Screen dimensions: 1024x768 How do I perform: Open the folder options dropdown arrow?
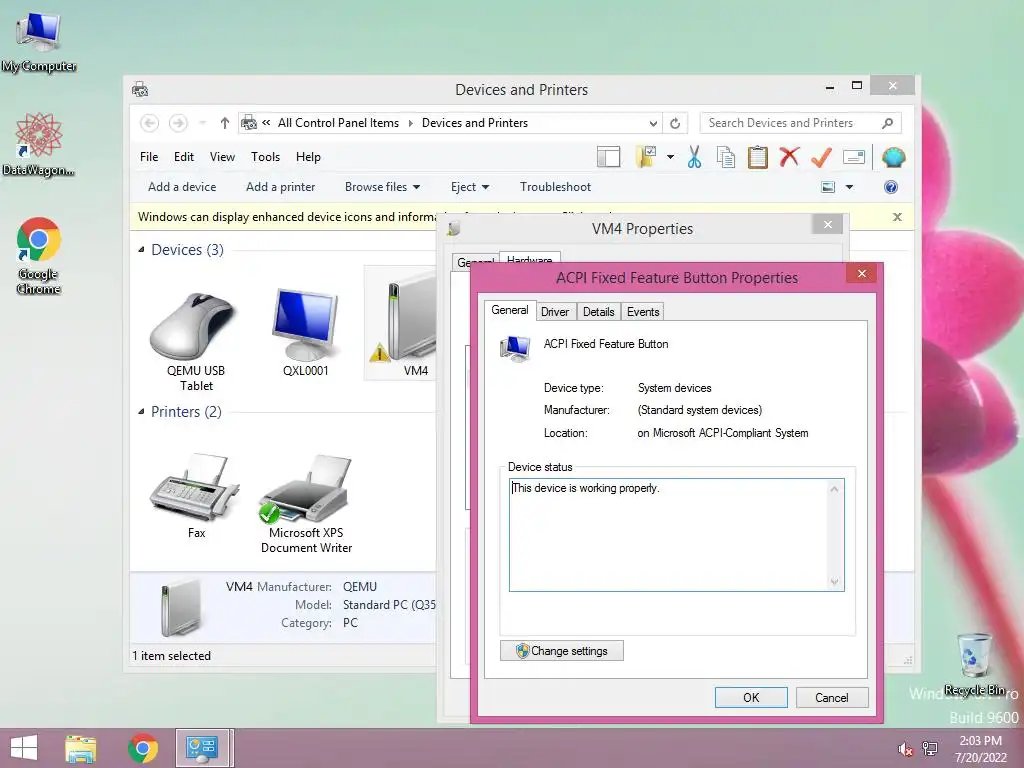(670, 157)
